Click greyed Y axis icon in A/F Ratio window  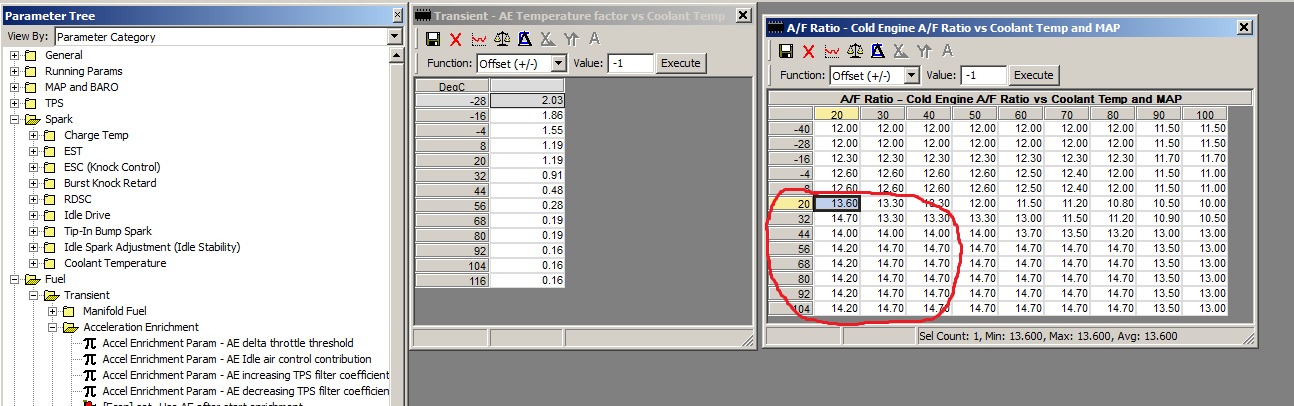[x=923, y=51]
